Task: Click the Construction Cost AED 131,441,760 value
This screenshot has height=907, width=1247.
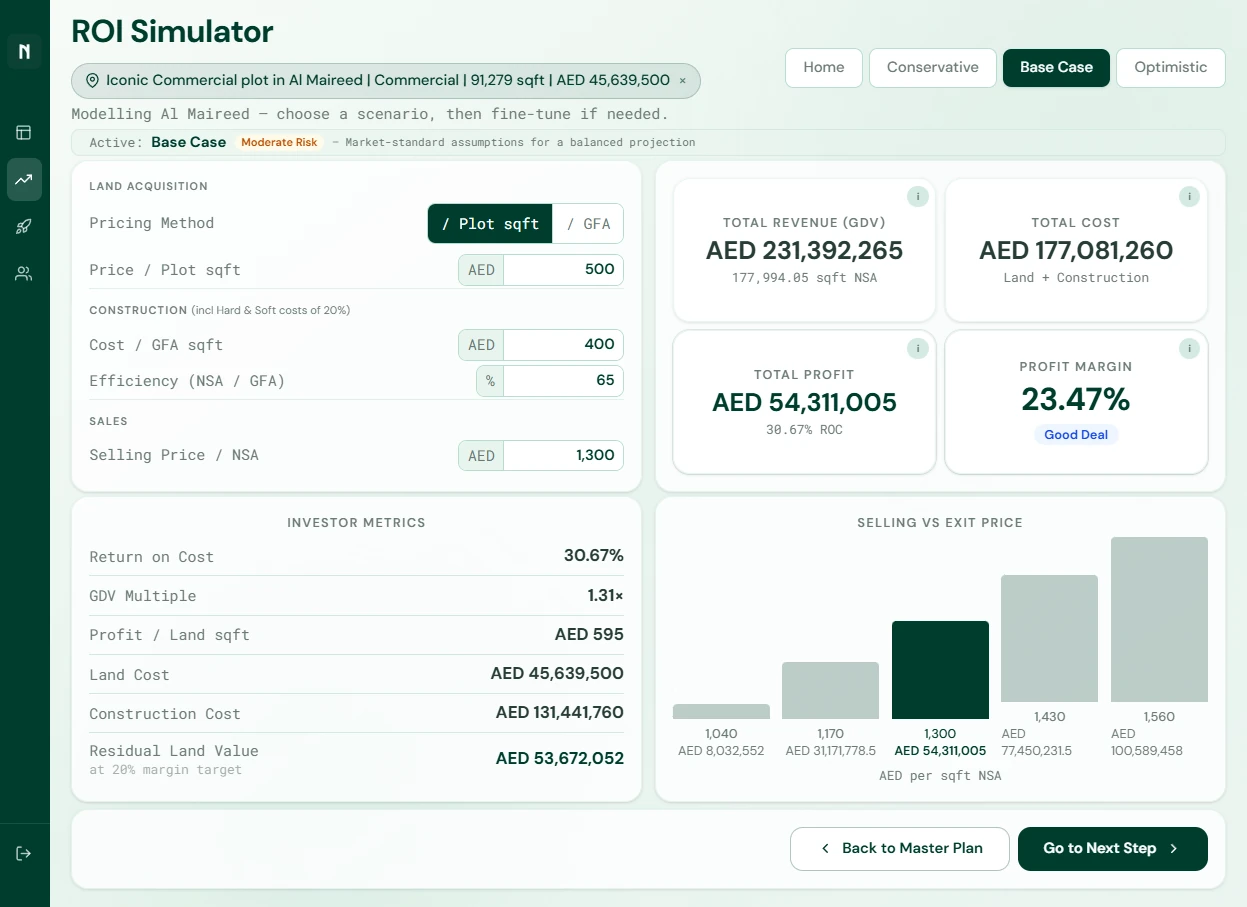Action: click(560, 713)
